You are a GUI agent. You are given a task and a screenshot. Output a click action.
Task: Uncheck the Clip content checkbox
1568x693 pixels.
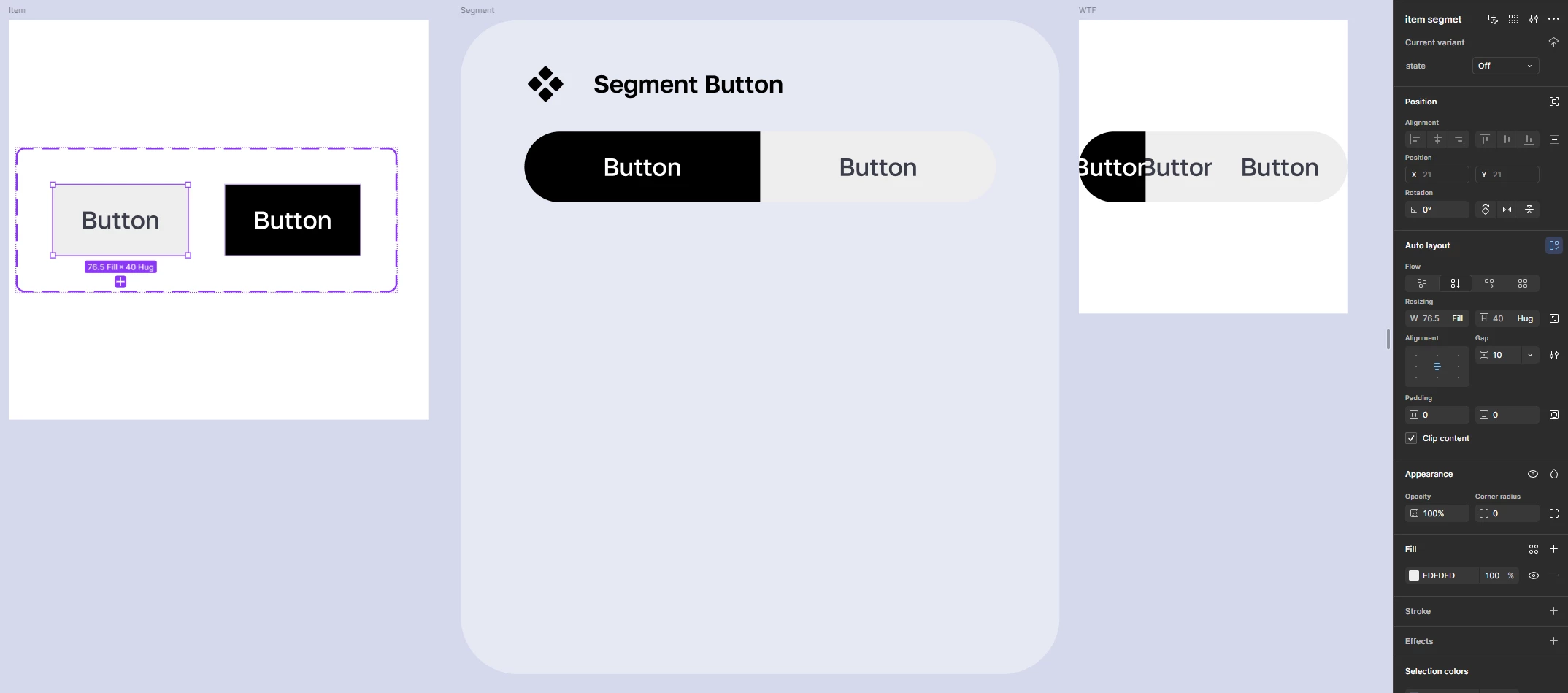click(1411, 438)
